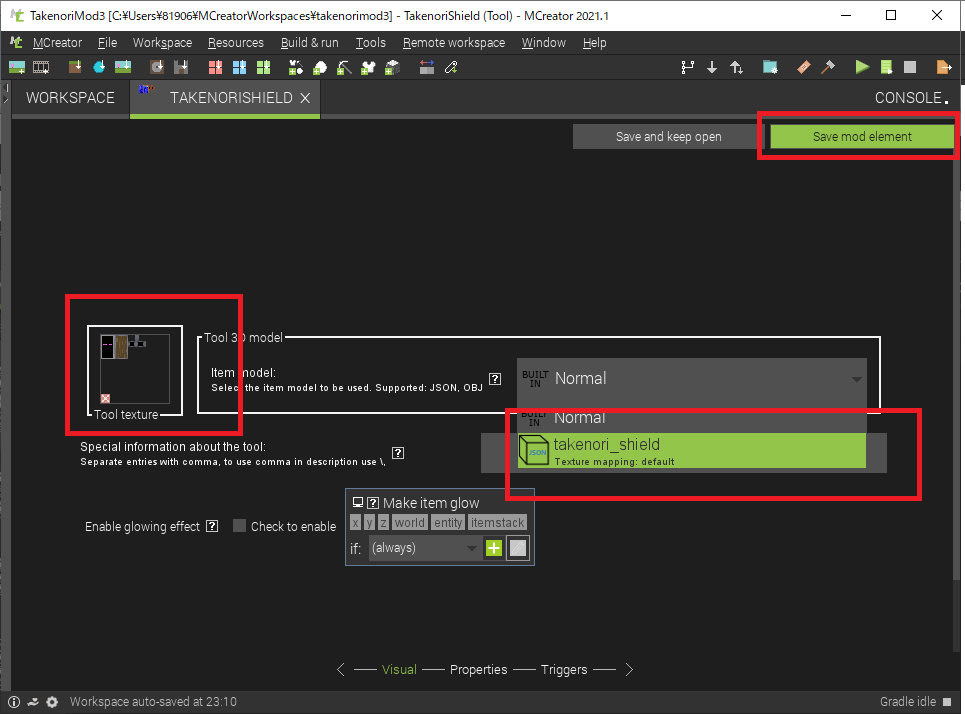Click the green Run client play icon

[862, 67]
